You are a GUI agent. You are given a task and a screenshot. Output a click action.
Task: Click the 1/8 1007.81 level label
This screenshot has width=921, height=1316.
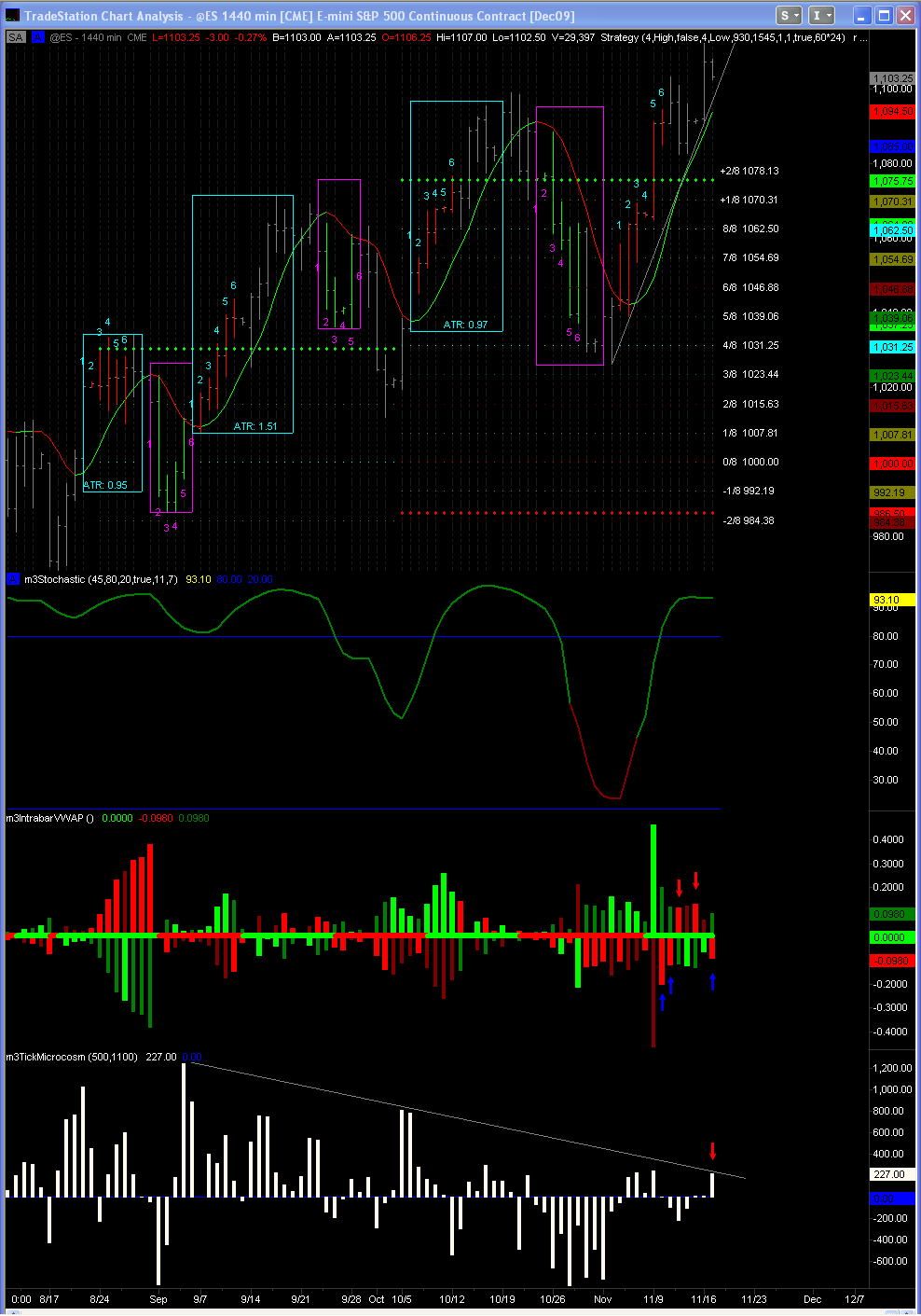point(751,433)
